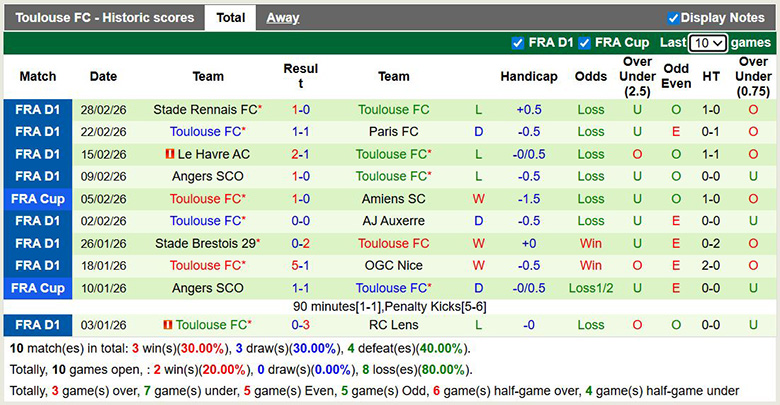Open Le Havre AC team name link
This screenshot has height=405, width=780.
tap(213, 154)
